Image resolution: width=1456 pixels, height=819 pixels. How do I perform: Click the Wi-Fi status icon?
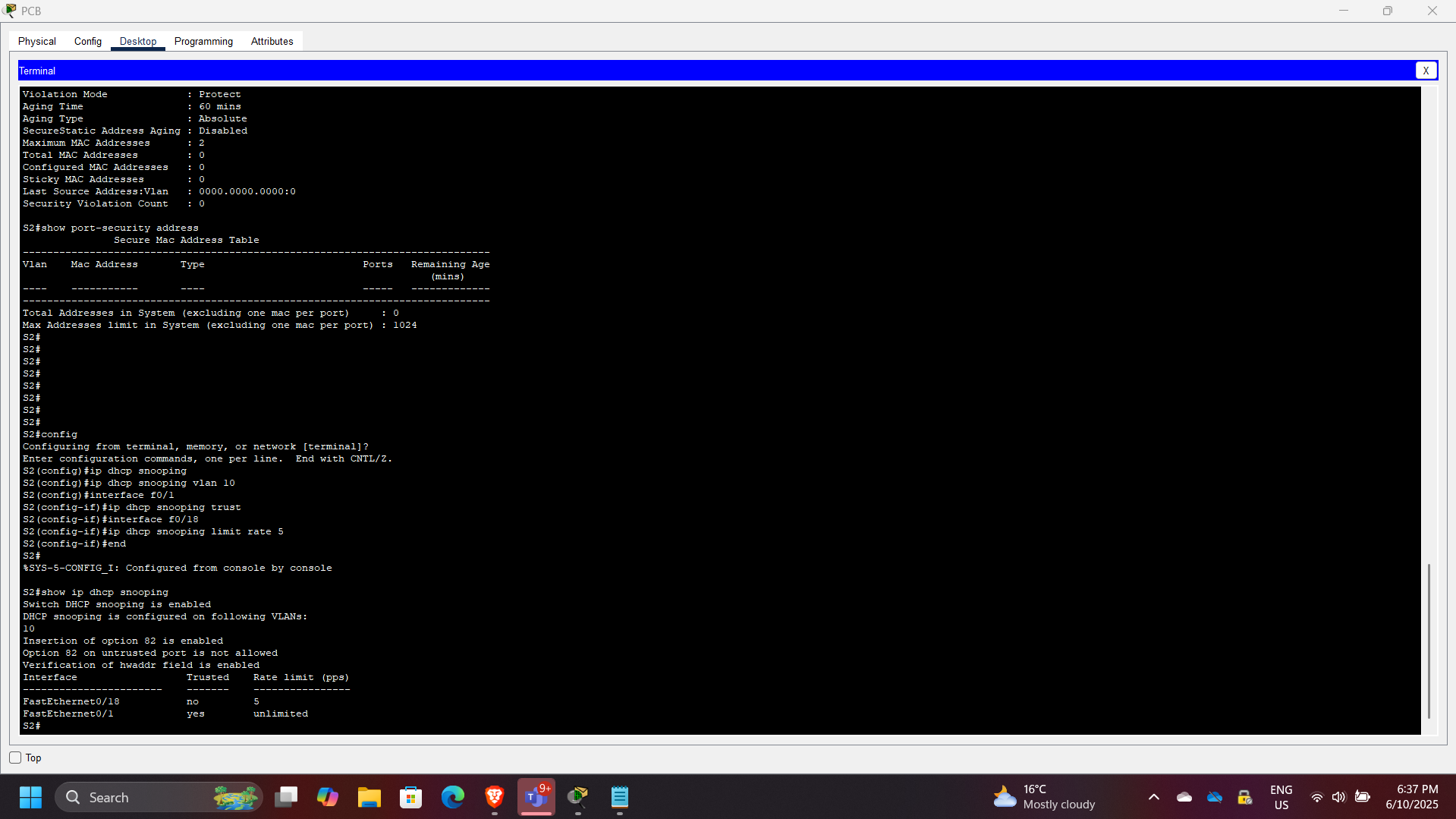[x=1316, y=797]
